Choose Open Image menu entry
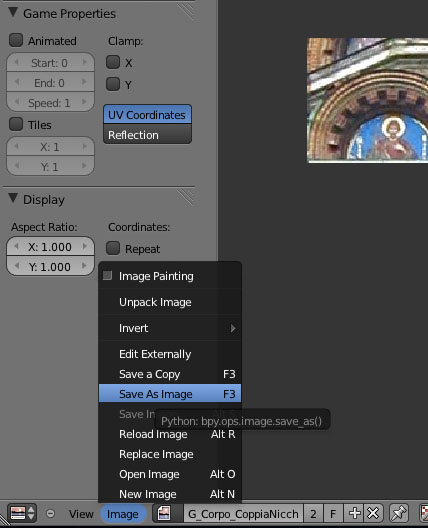Image resolution: width=428 pixels, height=528 pixels. point(170,474)
